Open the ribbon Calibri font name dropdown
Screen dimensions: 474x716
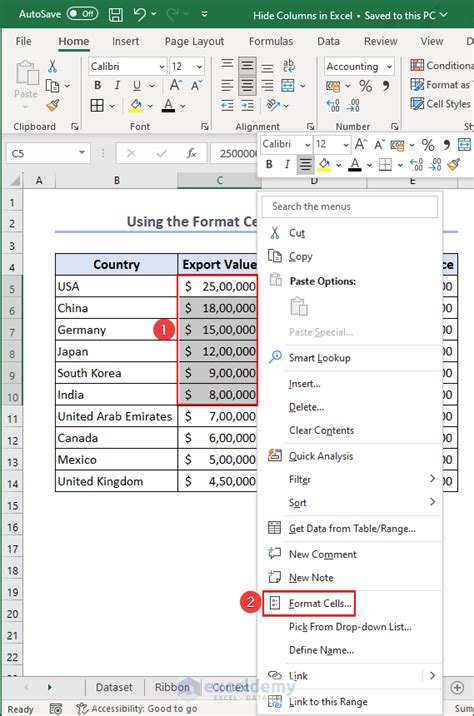tap(162, 67)
